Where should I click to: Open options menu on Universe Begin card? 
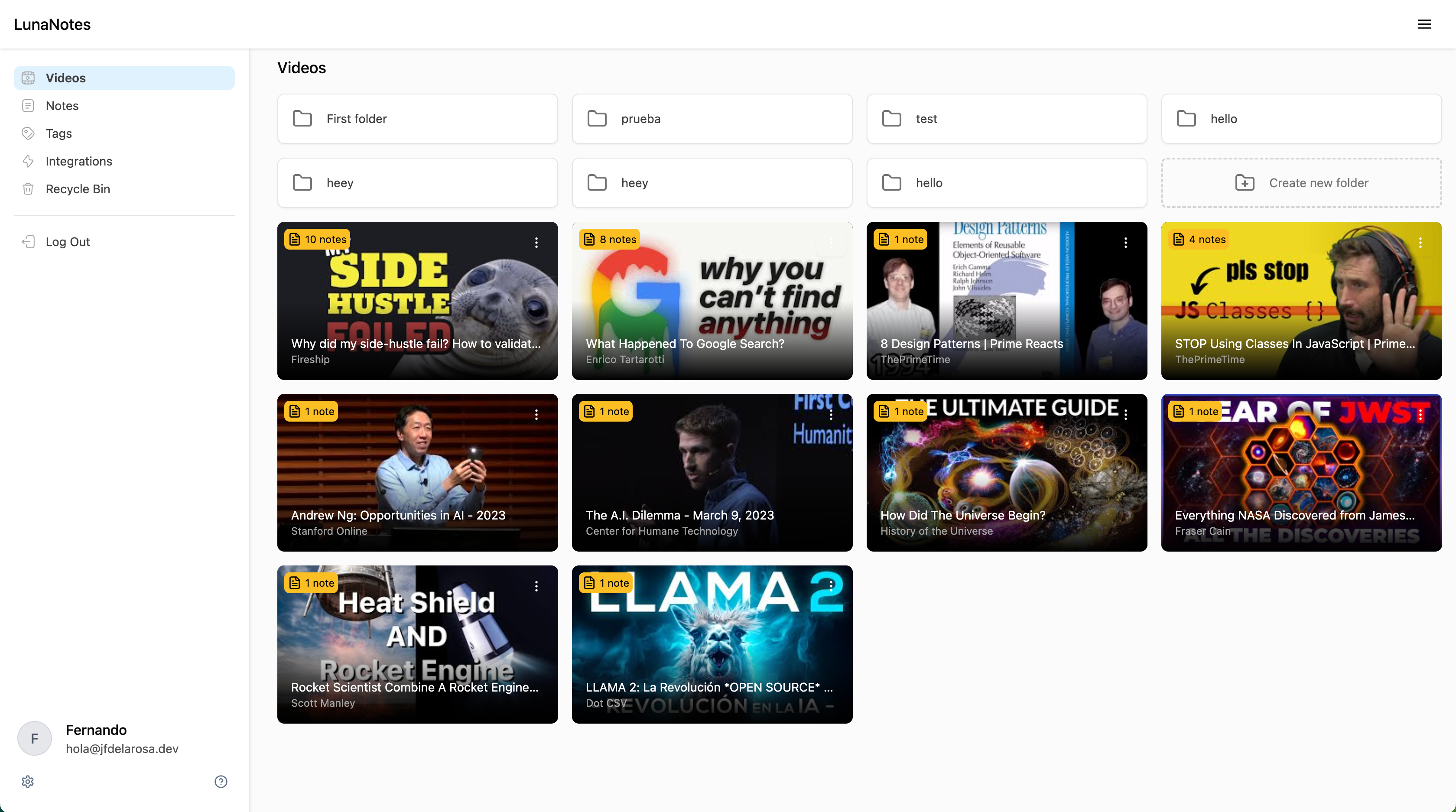tap(1126, 415)
